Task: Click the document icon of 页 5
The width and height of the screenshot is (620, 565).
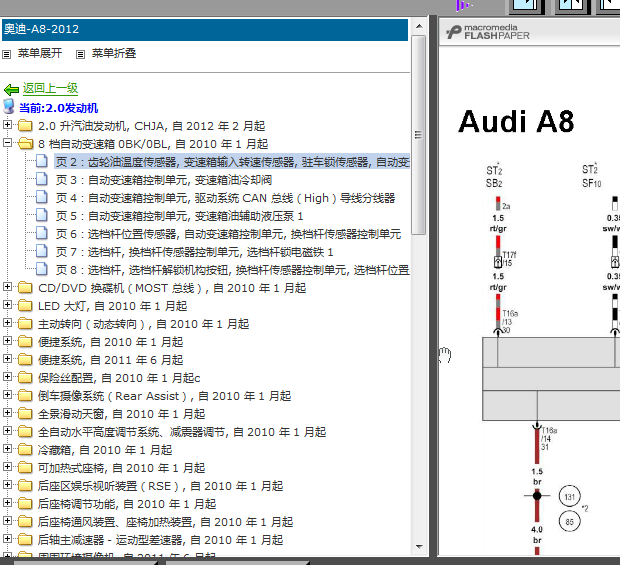Action: 42,215
